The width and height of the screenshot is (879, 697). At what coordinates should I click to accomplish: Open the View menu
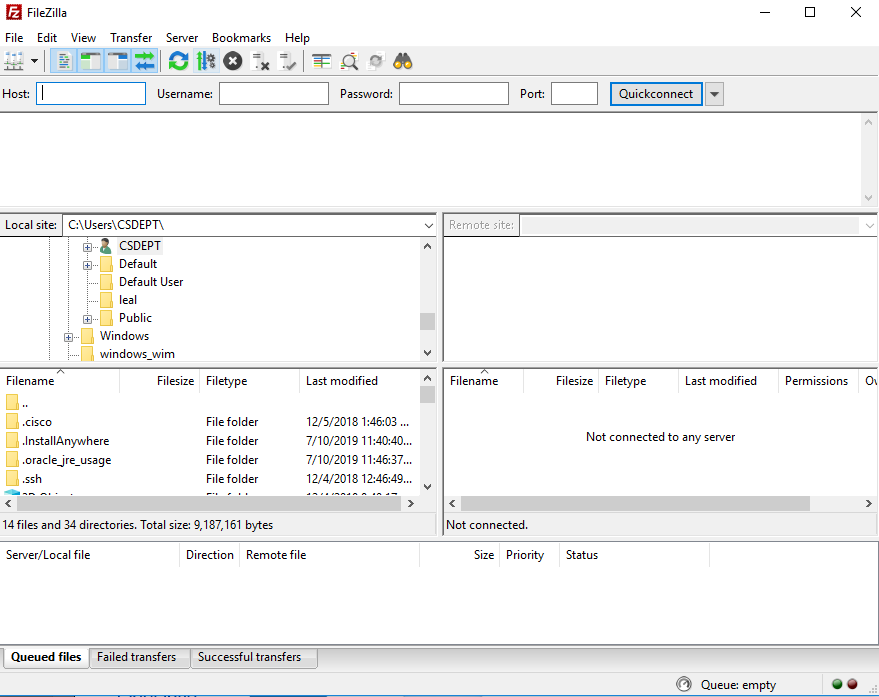click(83, 38)
